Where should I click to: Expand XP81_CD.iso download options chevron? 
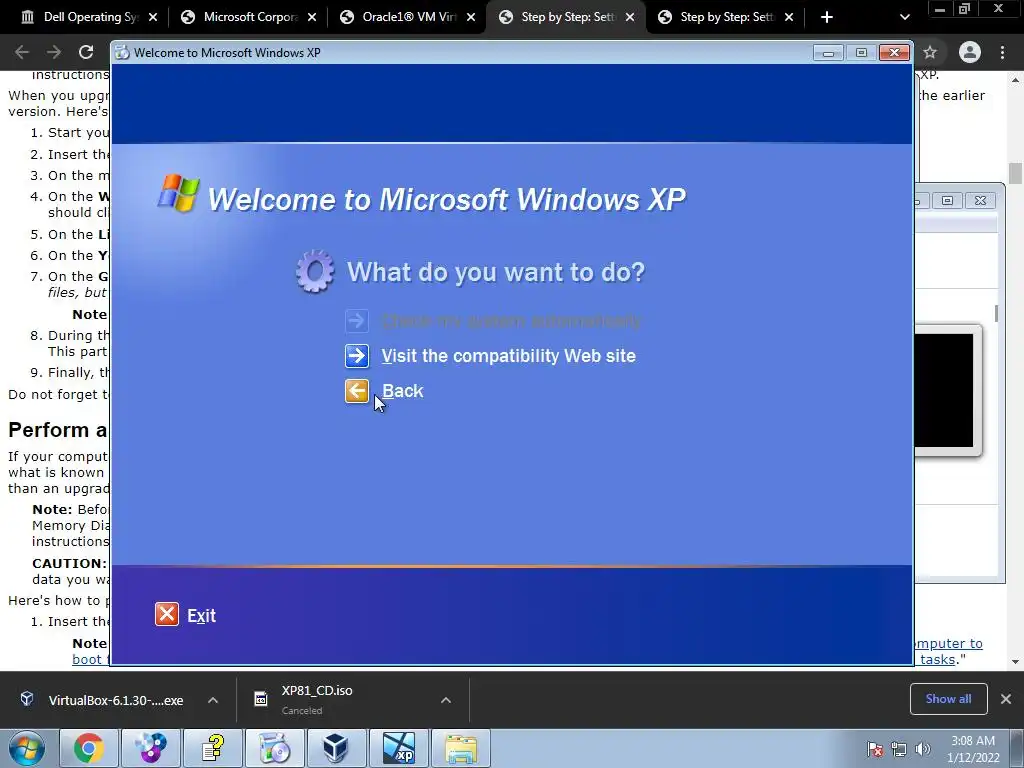tap(446, 700)
